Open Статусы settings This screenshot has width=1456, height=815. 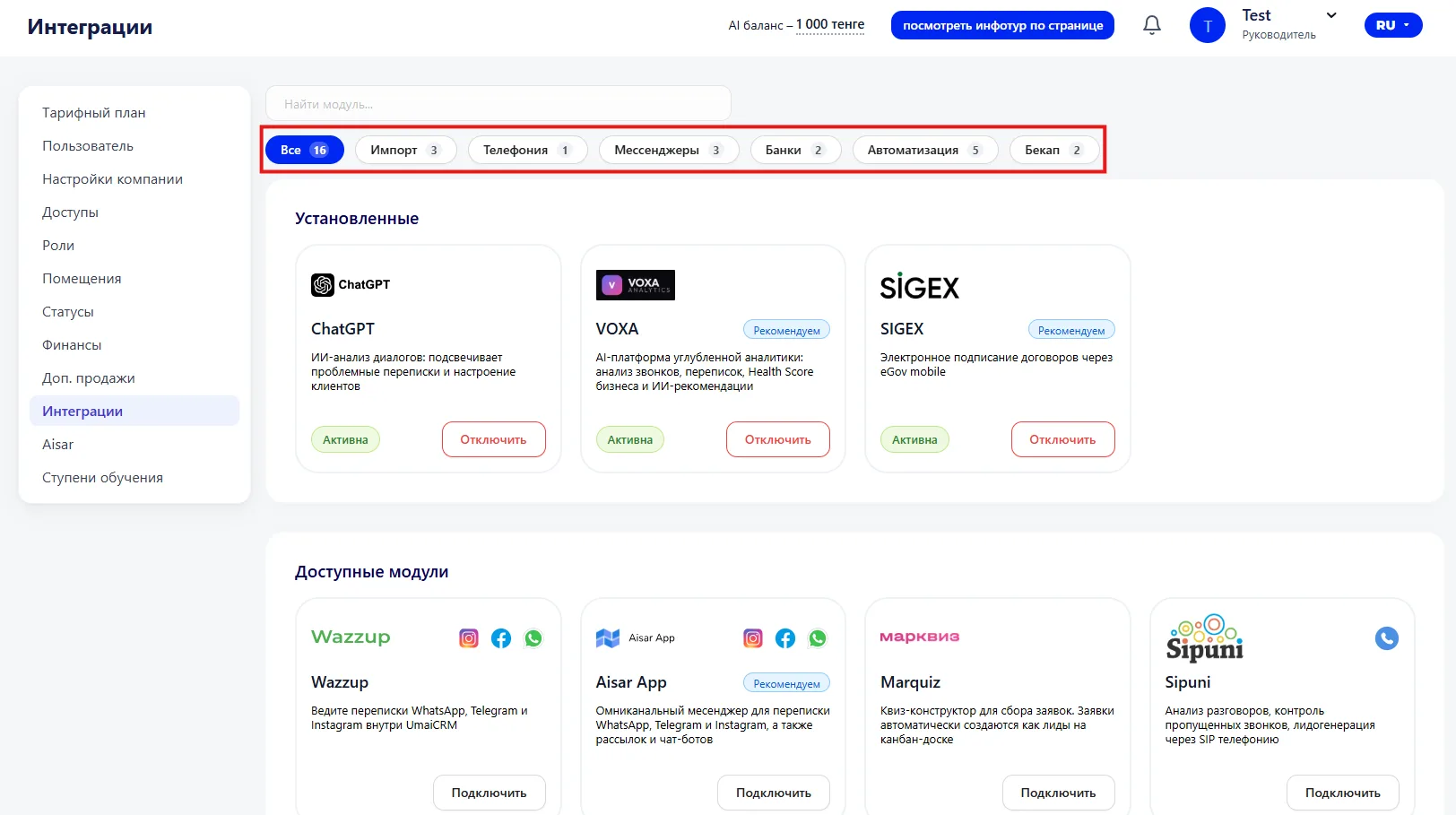134,311
